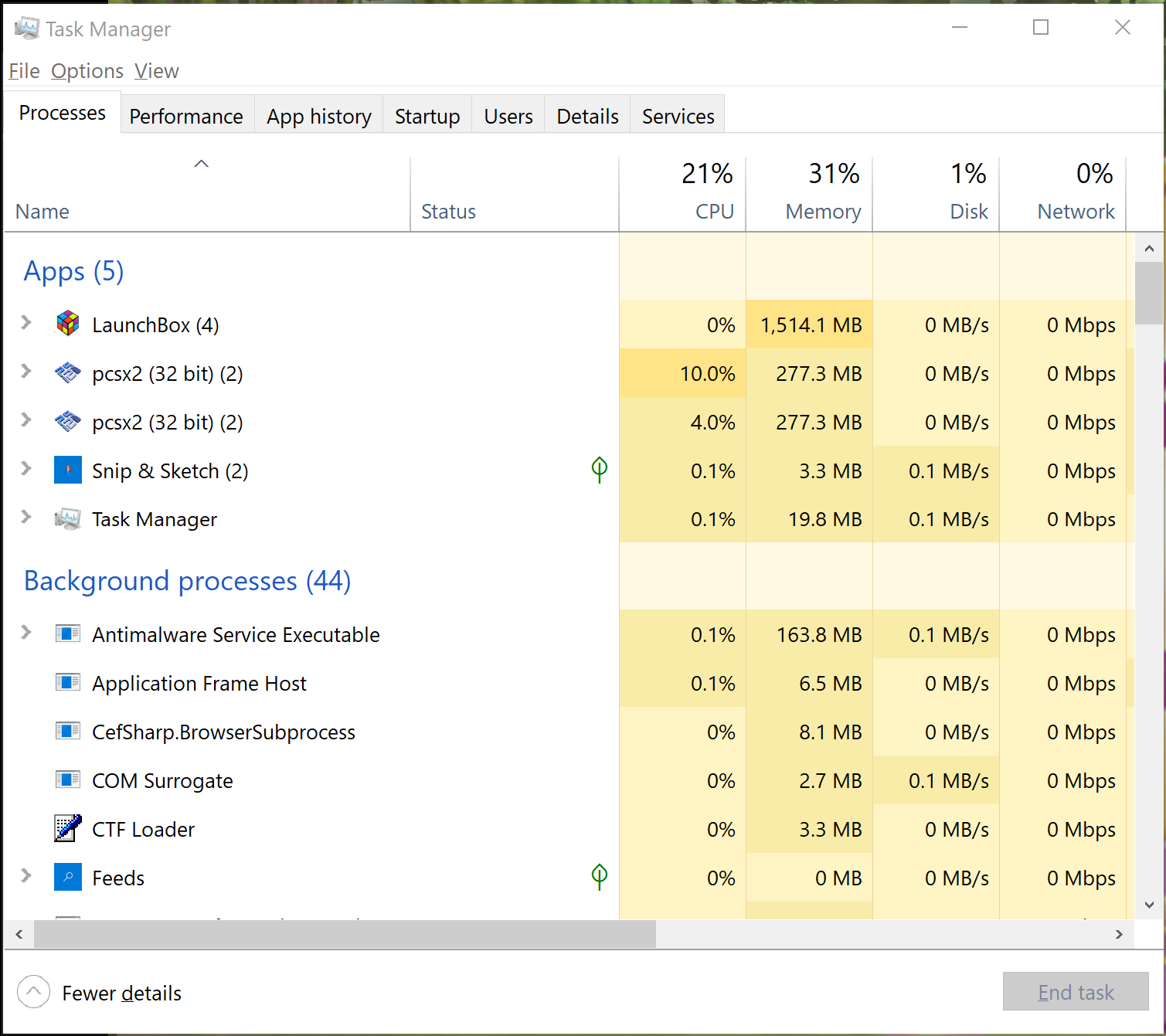
Task: Click the CTF Loader pen icon
Action: 68,828
